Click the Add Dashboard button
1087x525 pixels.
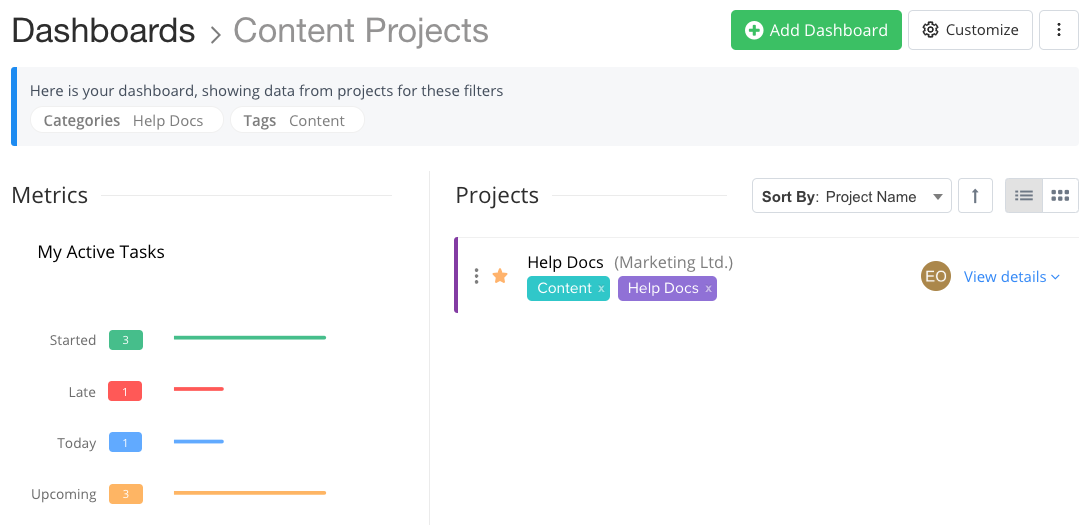pyautogui.click(x=816, y=30)
